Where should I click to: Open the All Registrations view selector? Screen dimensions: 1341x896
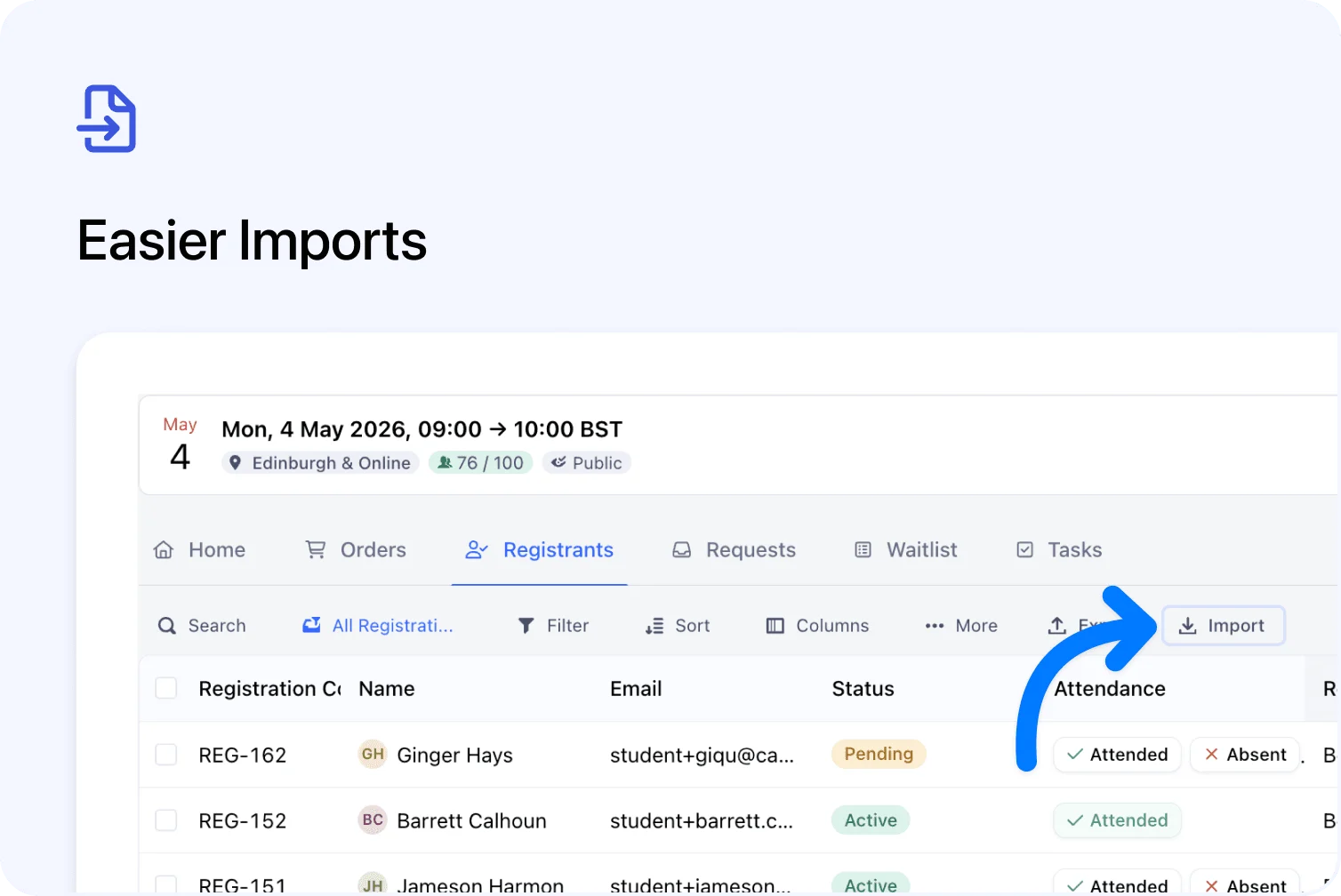click(x=378, y=626)
